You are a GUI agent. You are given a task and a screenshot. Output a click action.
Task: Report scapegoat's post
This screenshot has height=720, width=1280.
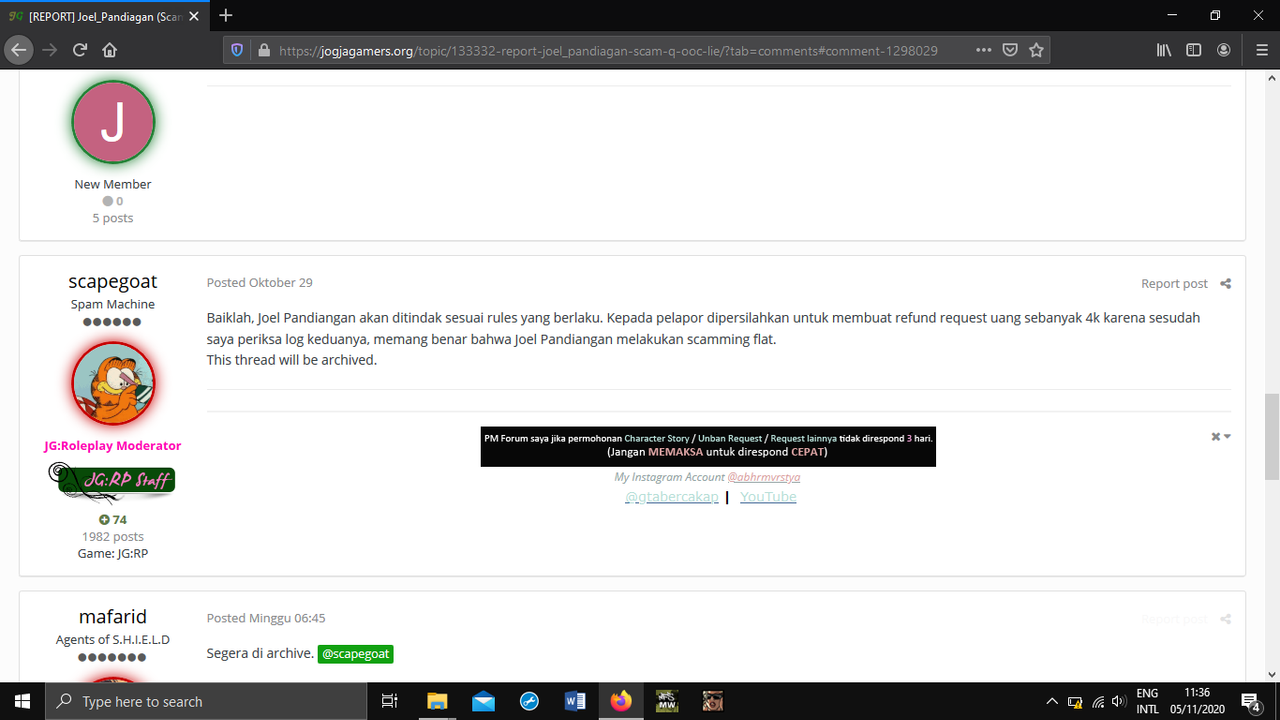1174,284
